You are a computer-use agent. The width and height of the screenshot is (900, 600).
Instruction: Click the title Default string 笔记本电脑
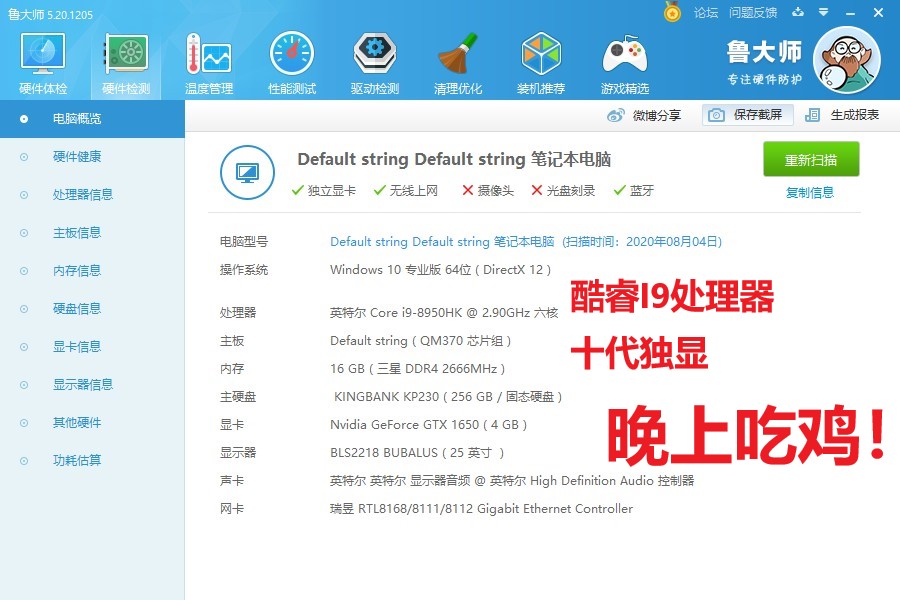click(x=454, y=159)
